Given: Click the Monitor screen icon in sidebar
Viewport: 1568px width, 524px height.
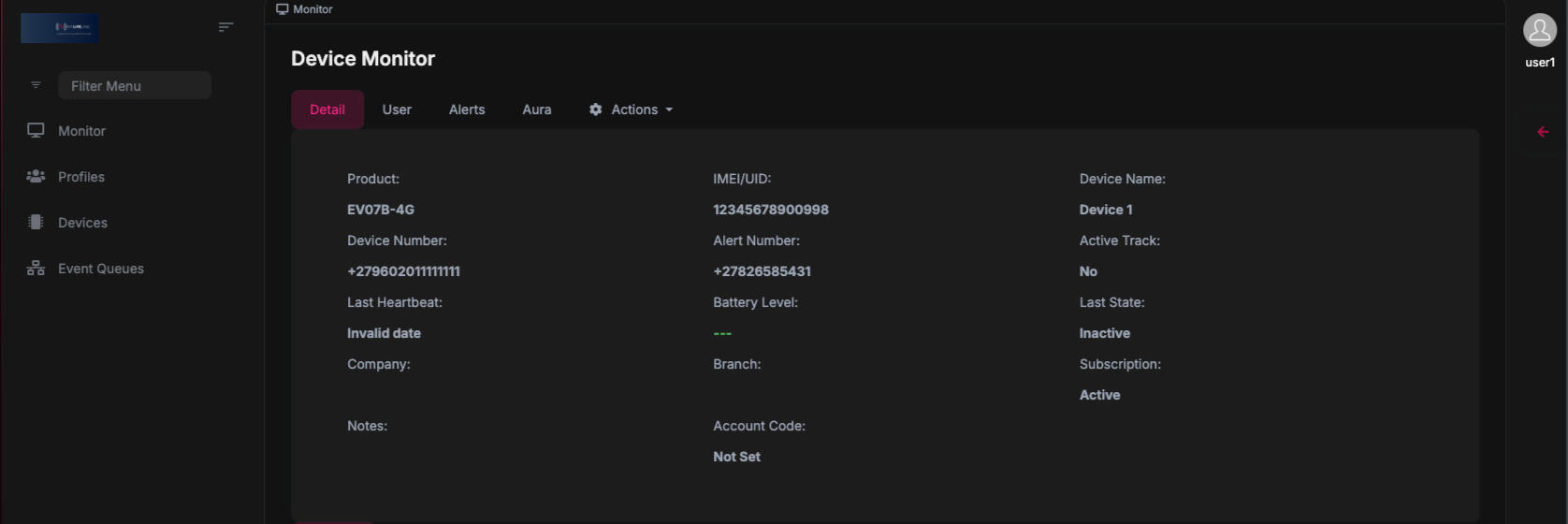Looking at the screenshot, I should point(36,131).
